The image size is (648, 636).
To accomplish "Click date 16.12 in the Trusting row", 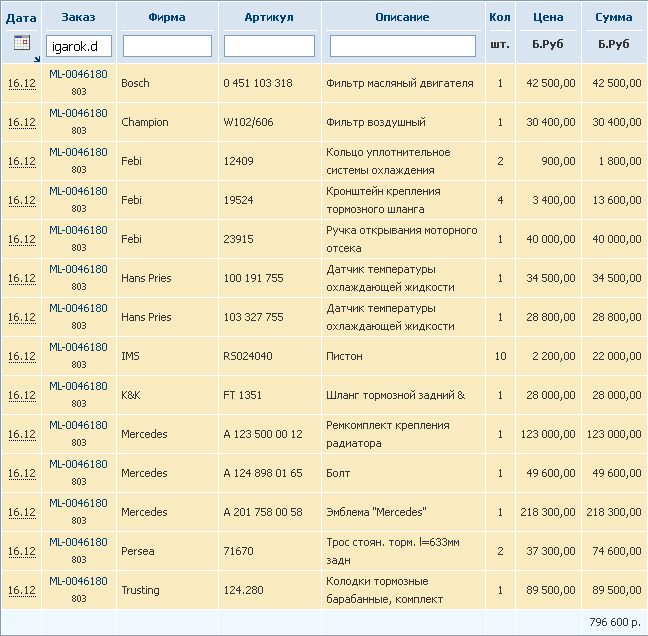I will point(22,590).
